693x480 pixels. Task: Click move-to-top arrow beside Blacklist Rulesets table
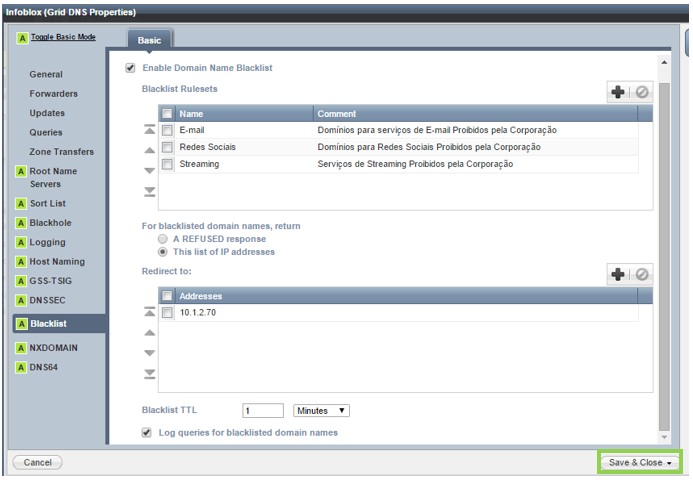tap(150, 131)
